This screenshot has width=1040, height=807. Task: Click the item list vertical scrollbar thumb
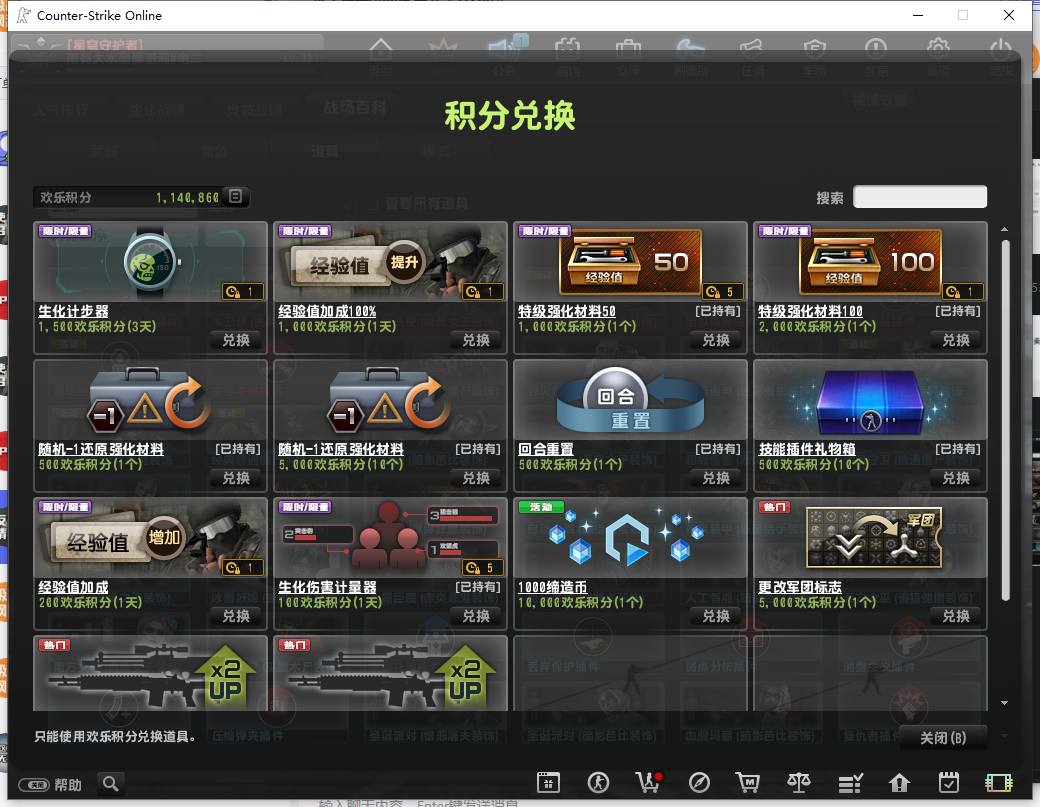pos(1006,420)
